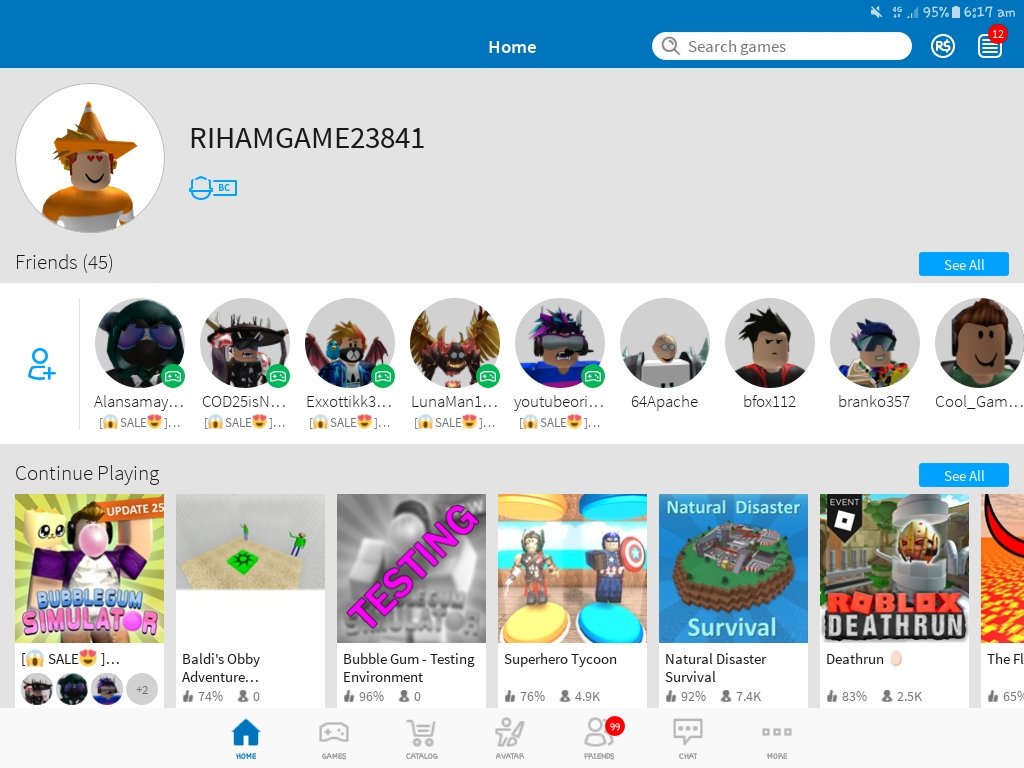The height and width of the screenshot is (768, 1024).
Task: Open friend branko357's avatar
Action: coord(875,344)
